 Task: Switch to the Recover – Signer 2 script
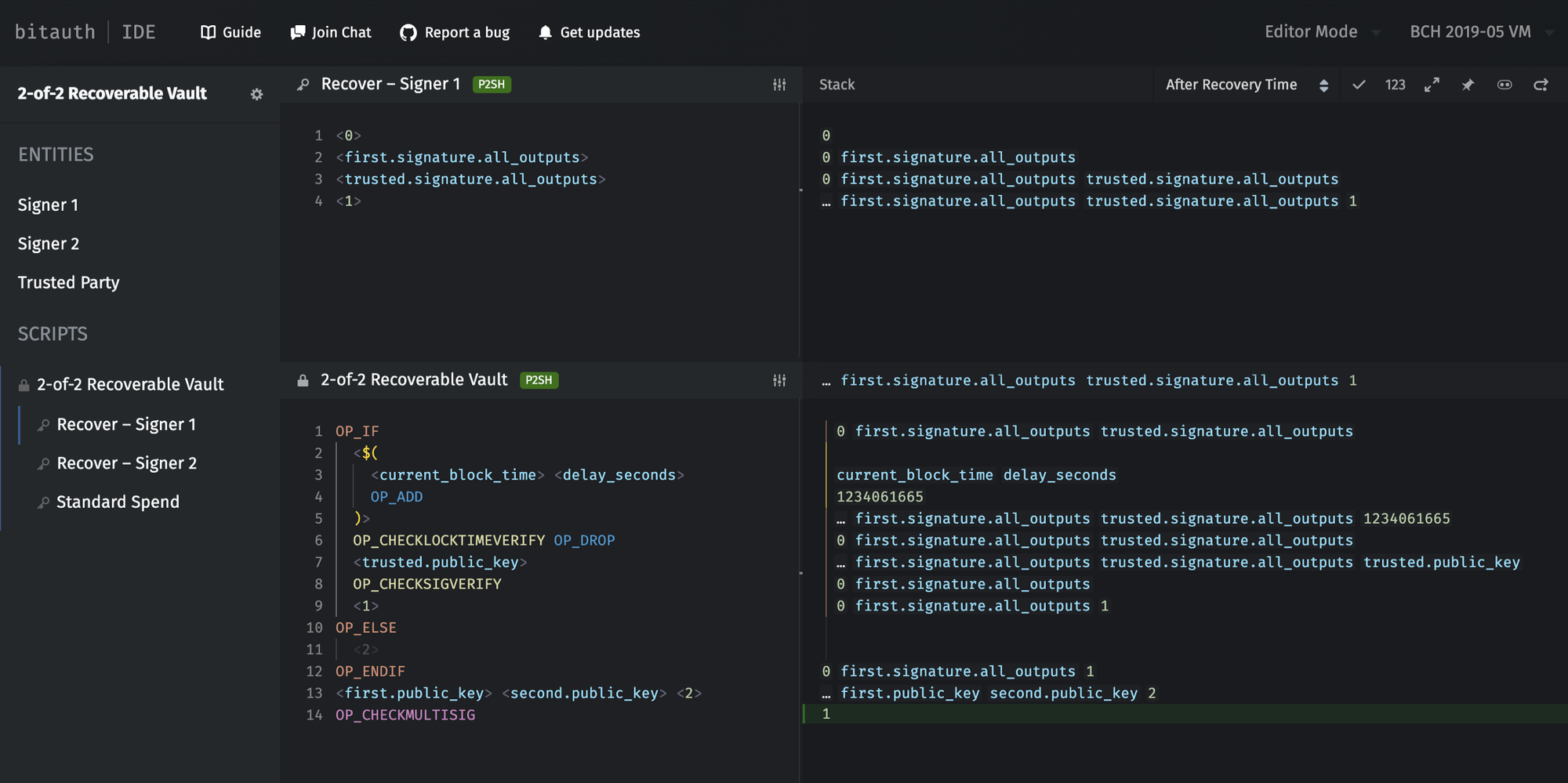click(126, 462)
